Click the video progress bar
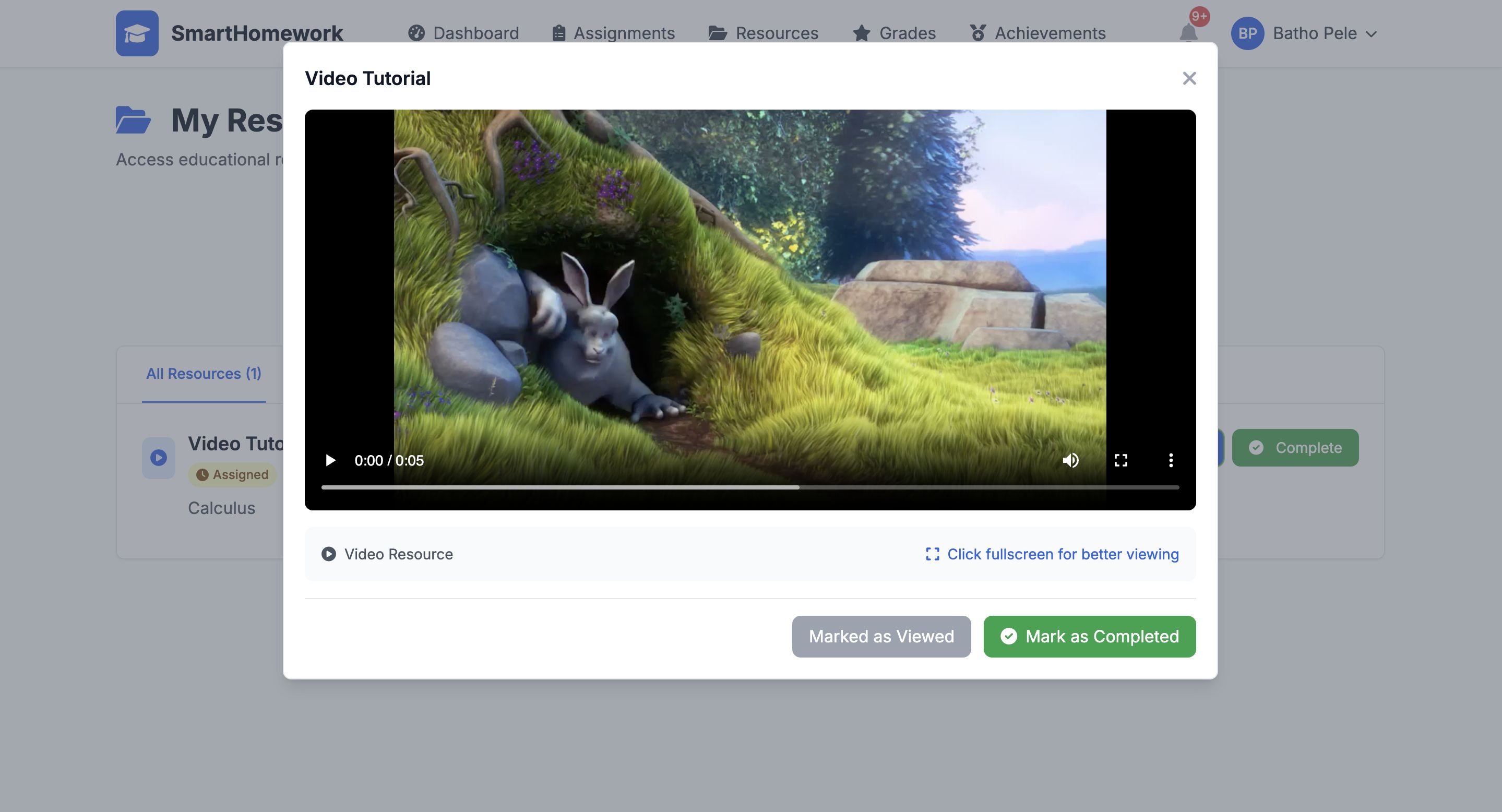This screenshot has height=812, width=1502. tap(750, 487)
